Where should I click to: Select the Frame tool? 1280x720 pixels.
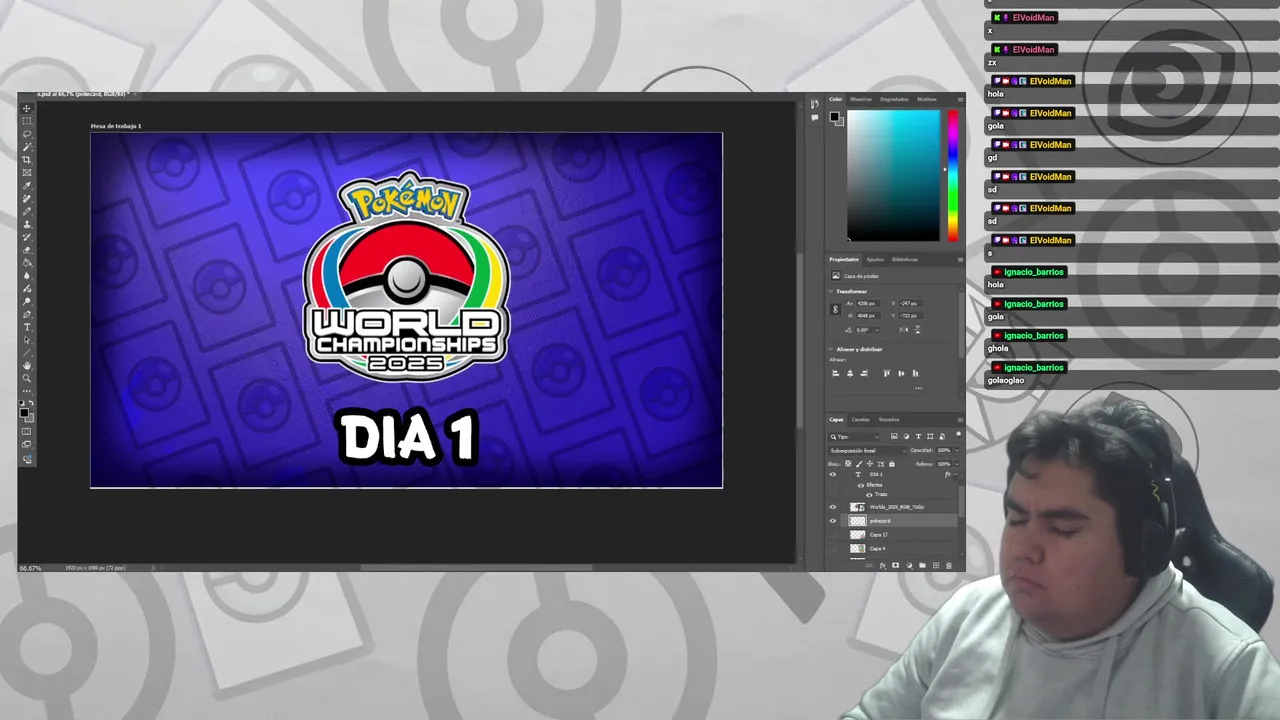(27, 172)
